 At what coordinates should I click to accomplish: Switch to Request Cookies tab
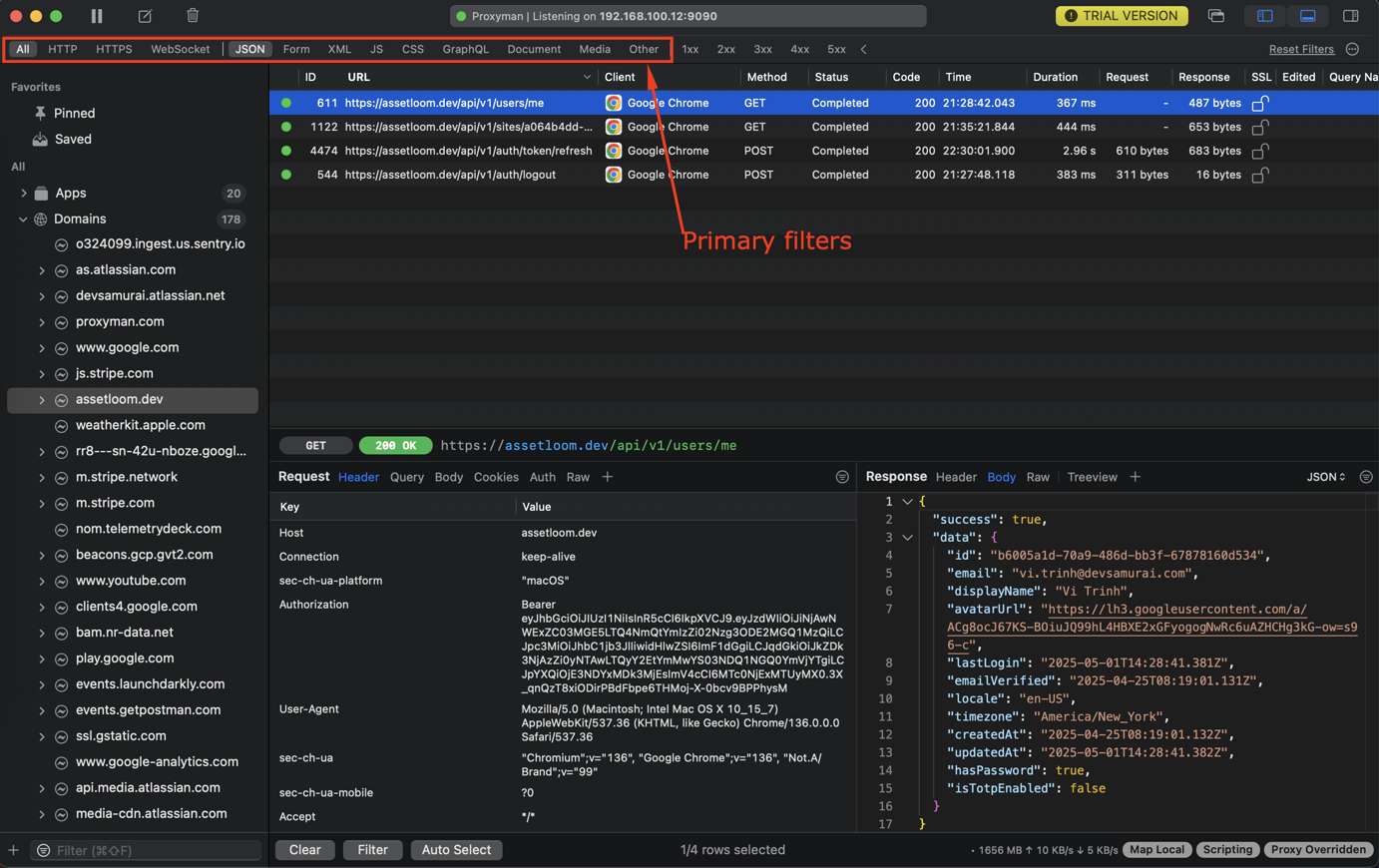point(496,477)
